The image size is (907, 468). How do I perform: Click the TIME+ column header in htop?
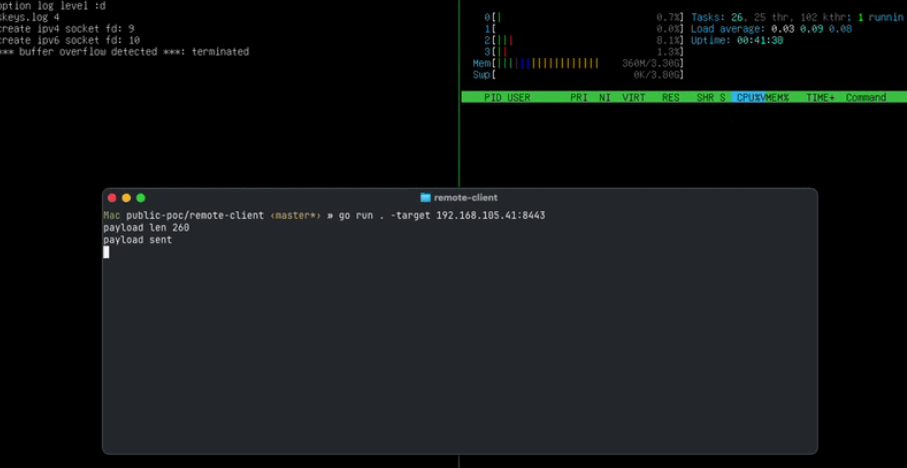pyautogui.click(x=820, y=98)
